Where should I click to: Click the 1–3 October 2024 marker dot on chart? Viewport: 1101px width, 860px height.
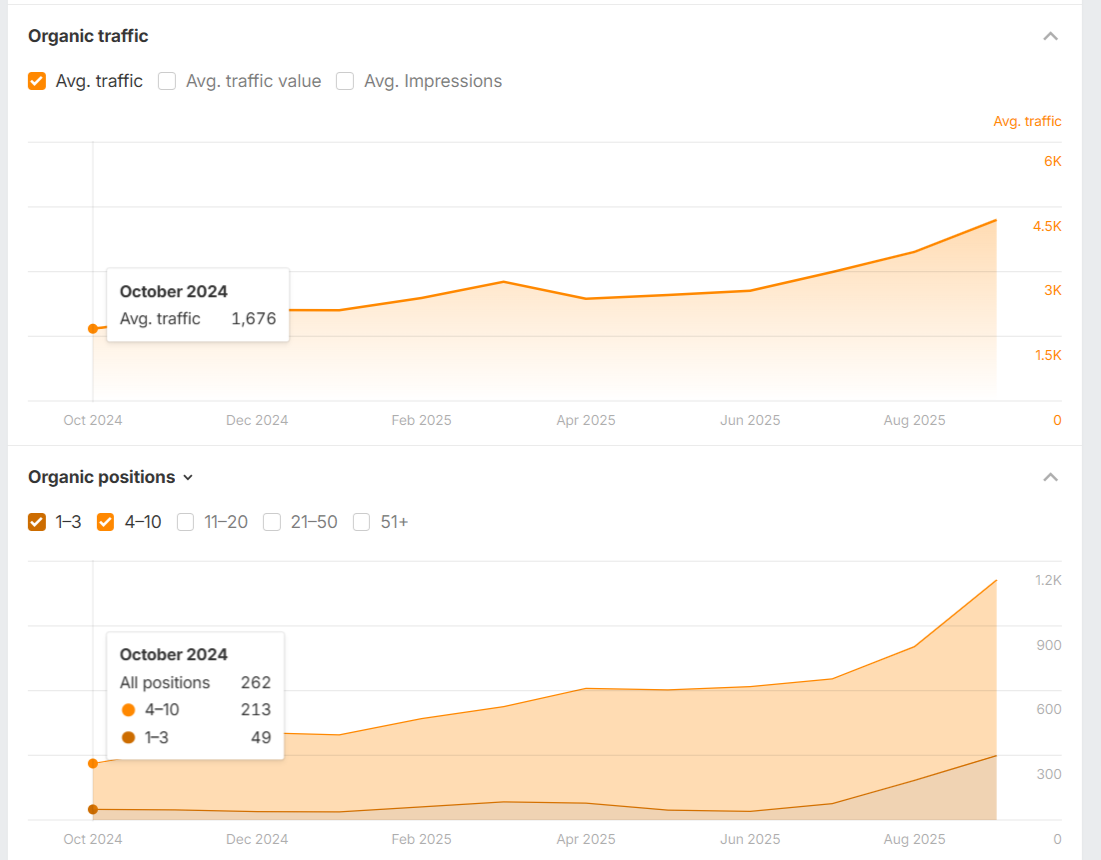93,809
